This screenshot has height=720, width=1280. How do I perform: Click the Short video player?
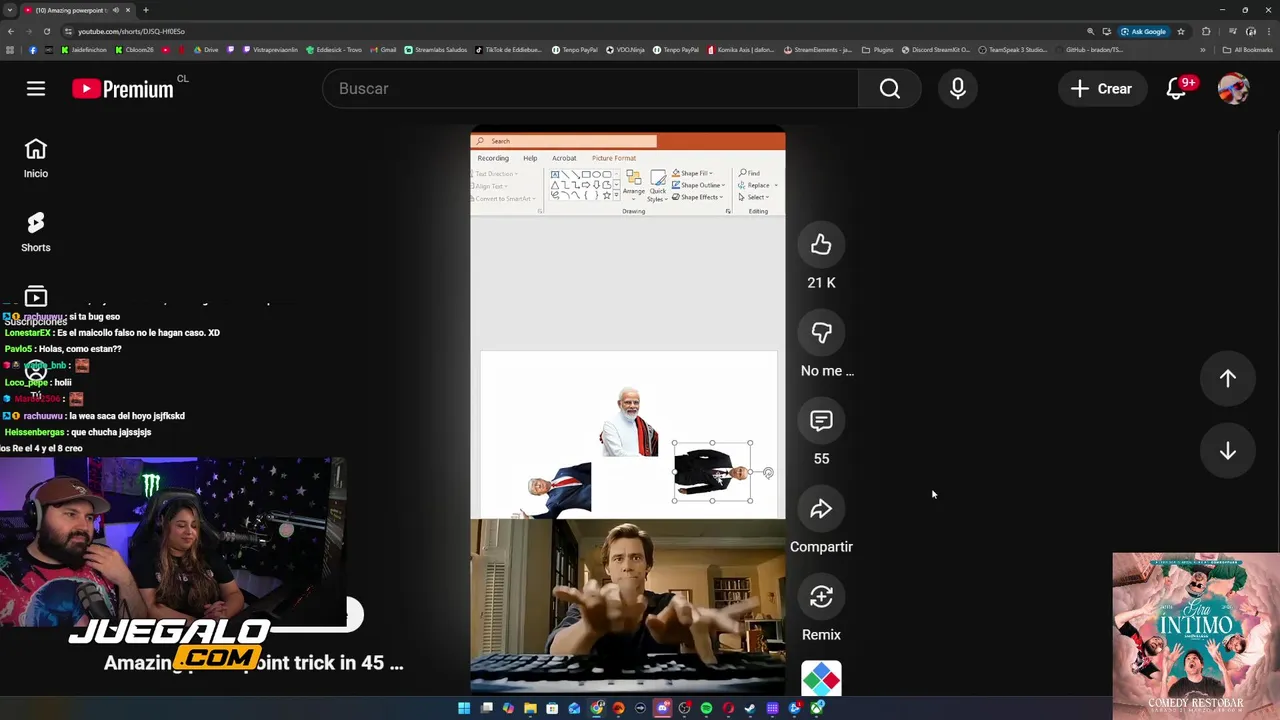point(628,412)
